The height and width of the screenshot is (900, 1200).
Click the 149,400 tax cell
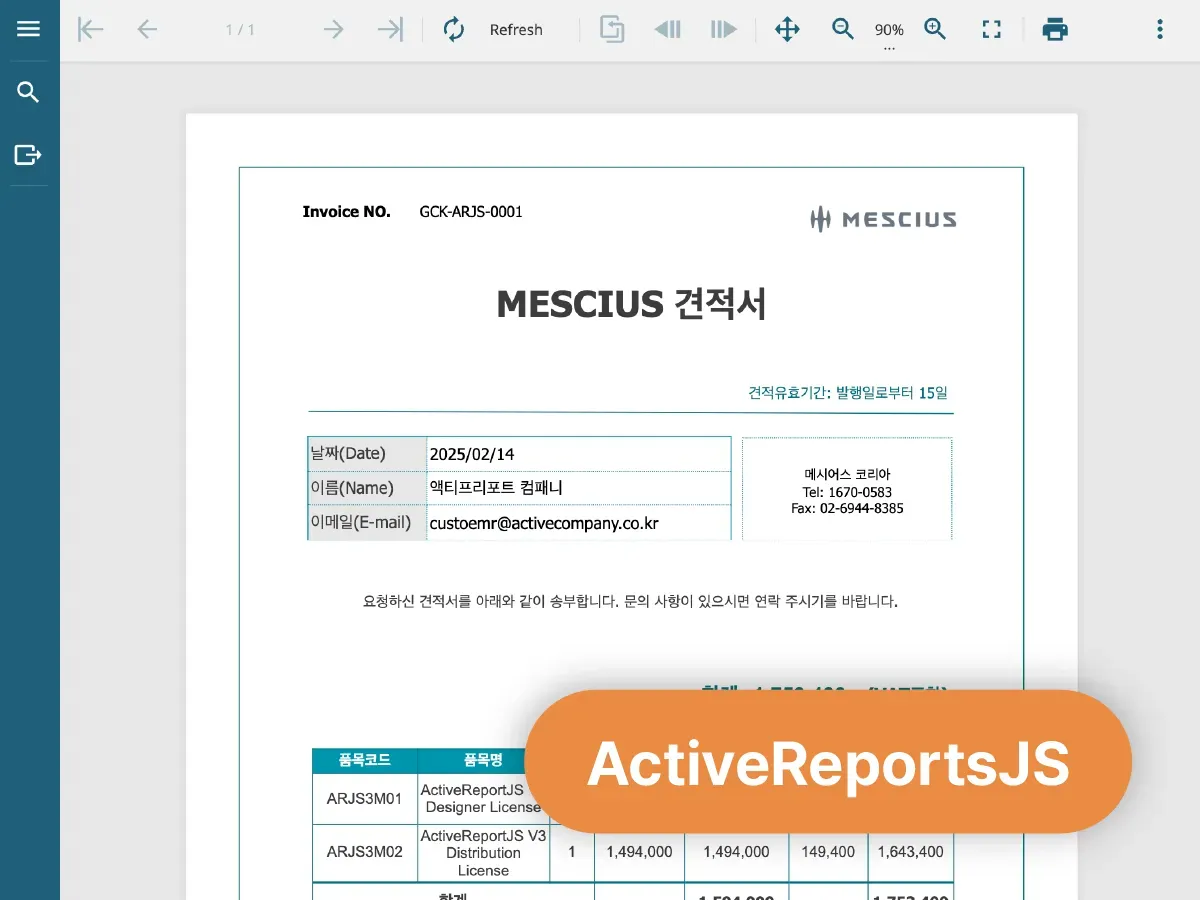pos(829,852)
